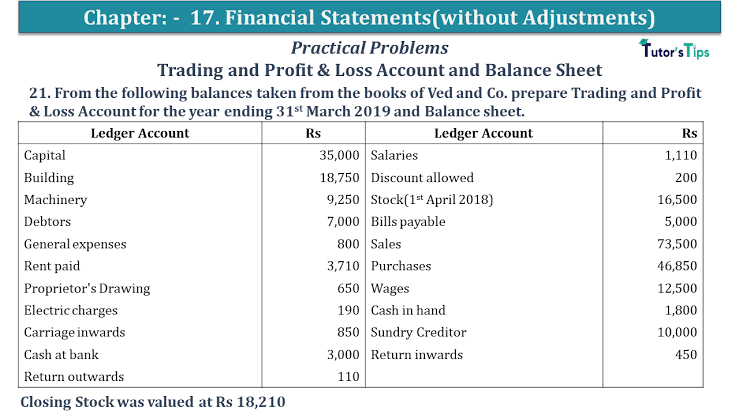Select the Return outwards label
Viewport: 739px width, 415px height.
pos(73,376)
